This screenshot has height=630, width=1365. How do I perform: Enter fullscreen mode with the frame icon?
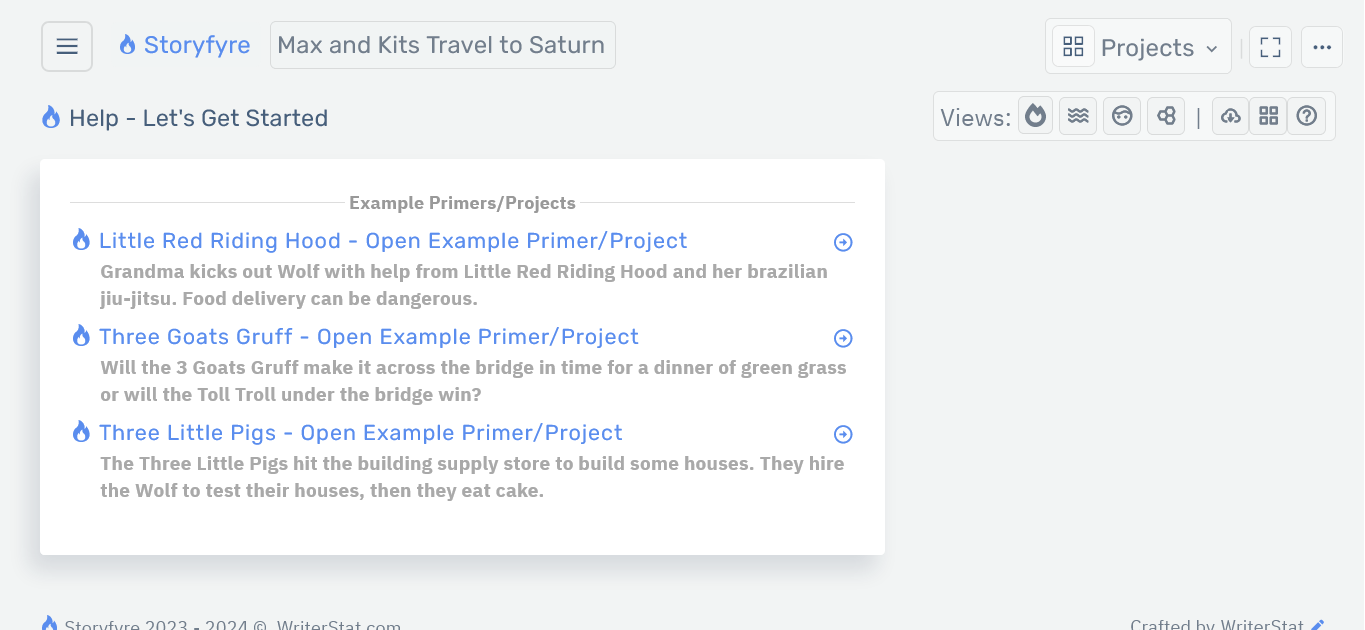[1270, 46]
